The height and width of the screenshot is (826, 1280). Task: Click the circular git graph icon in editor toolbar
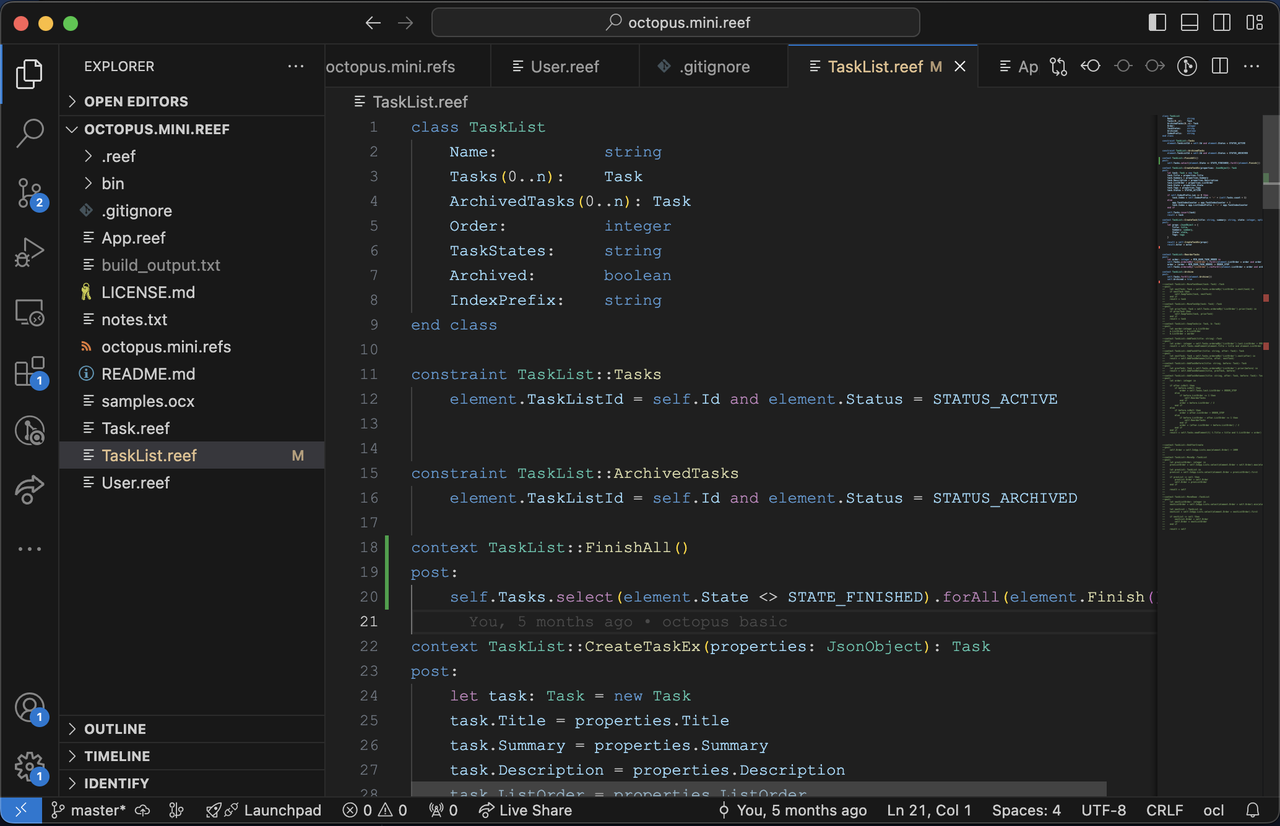1187,66
